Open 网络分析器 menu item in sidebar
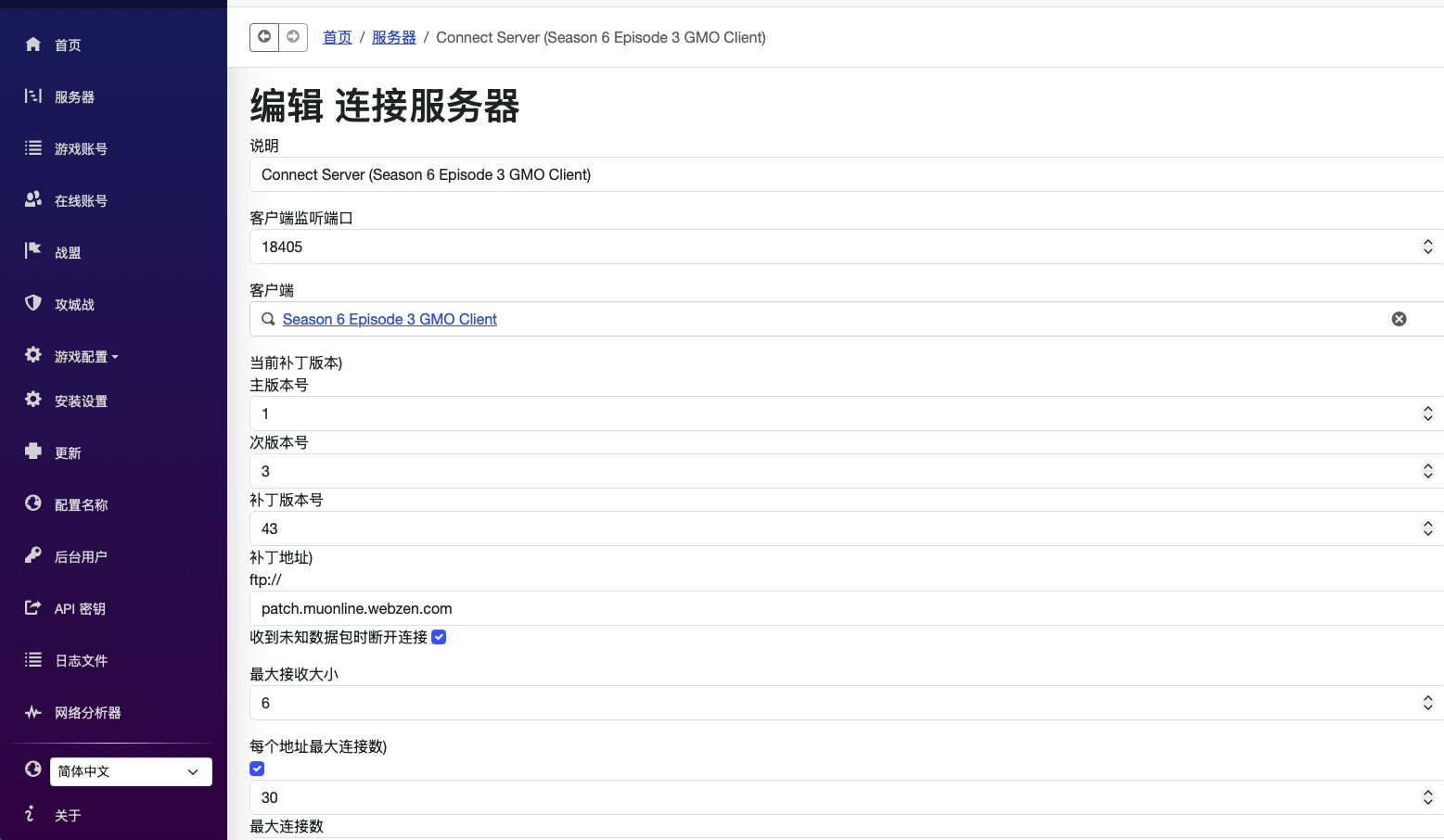This screenshot has width=1444, height=840. tap(88, 712)
